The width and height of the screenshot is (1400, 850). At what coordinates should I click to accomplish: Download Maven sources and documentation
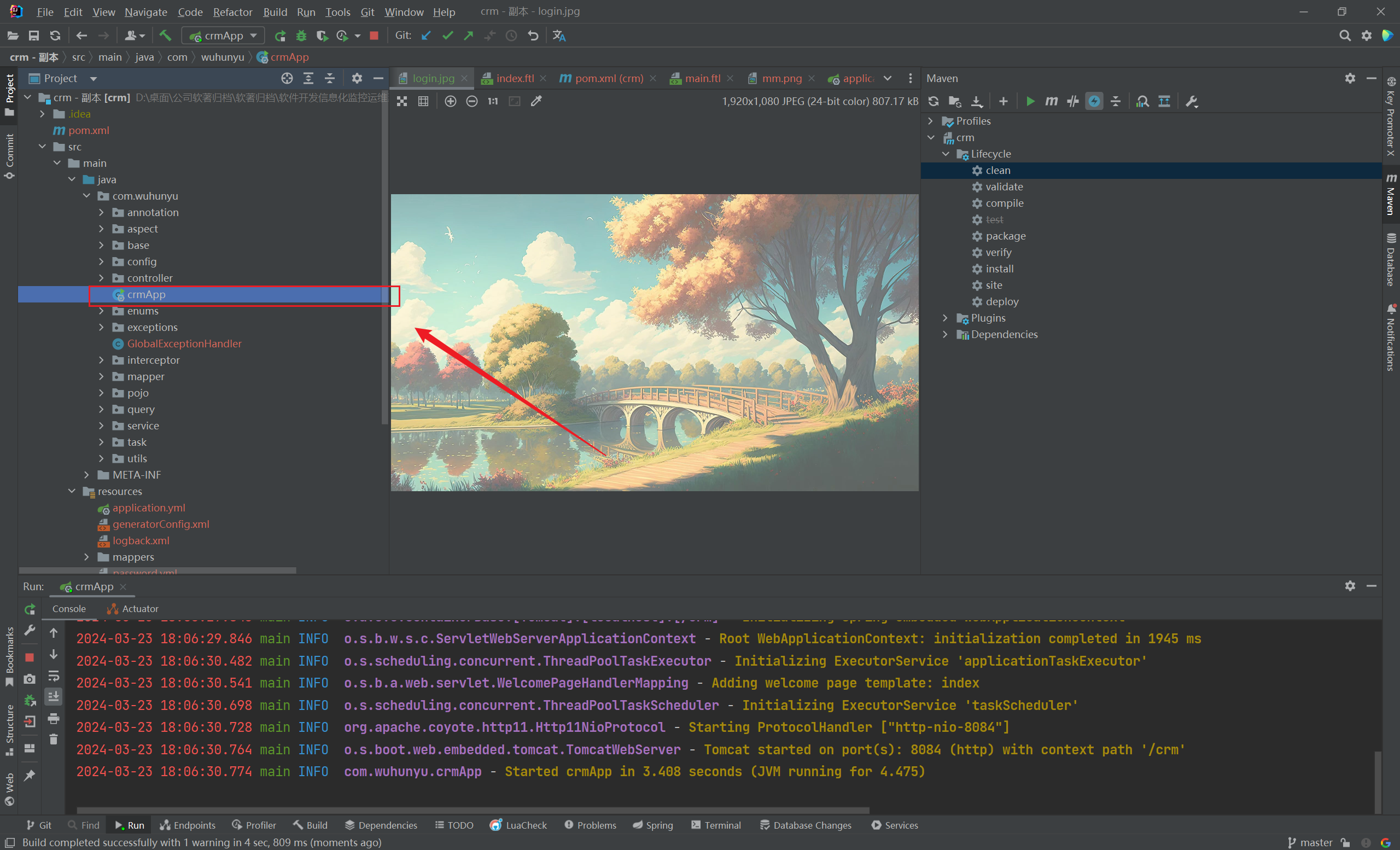(x=976, y=101)
